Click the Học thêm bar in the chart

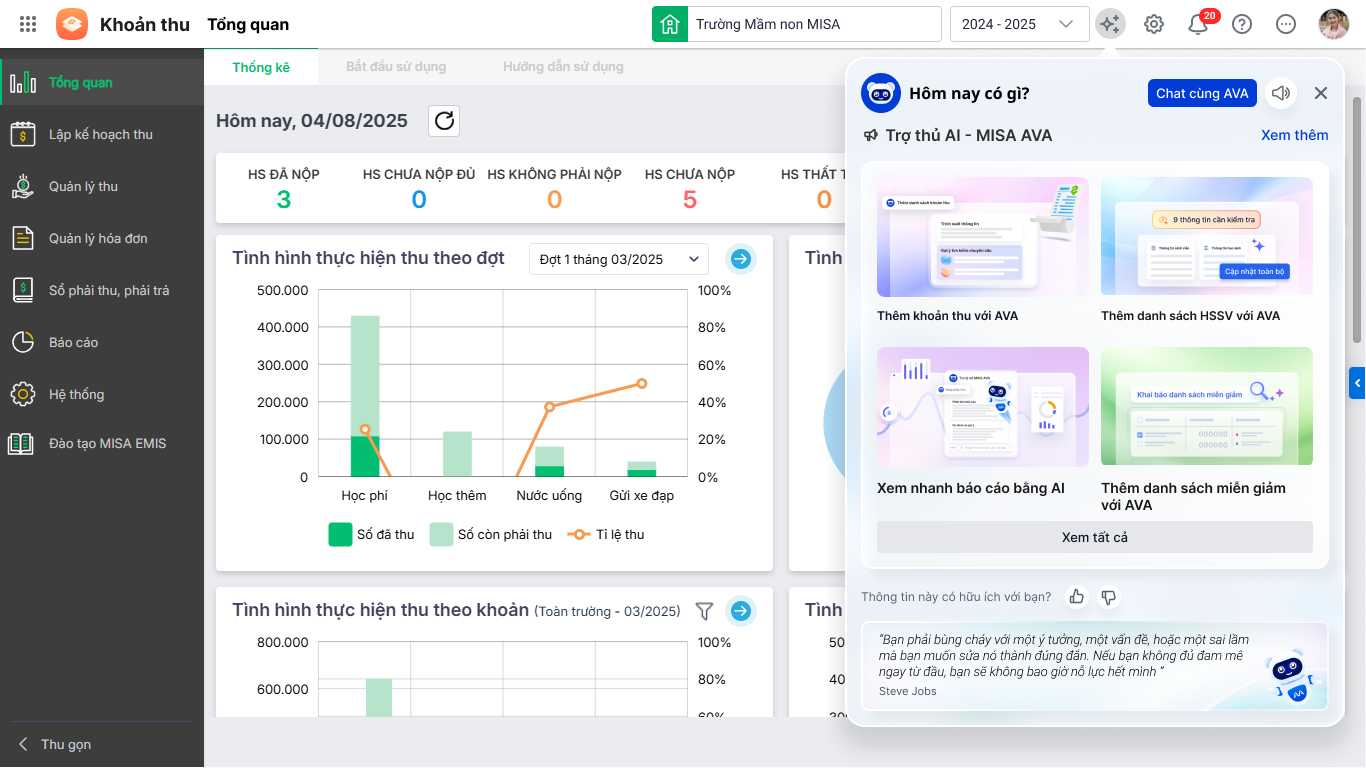(457, 454)
